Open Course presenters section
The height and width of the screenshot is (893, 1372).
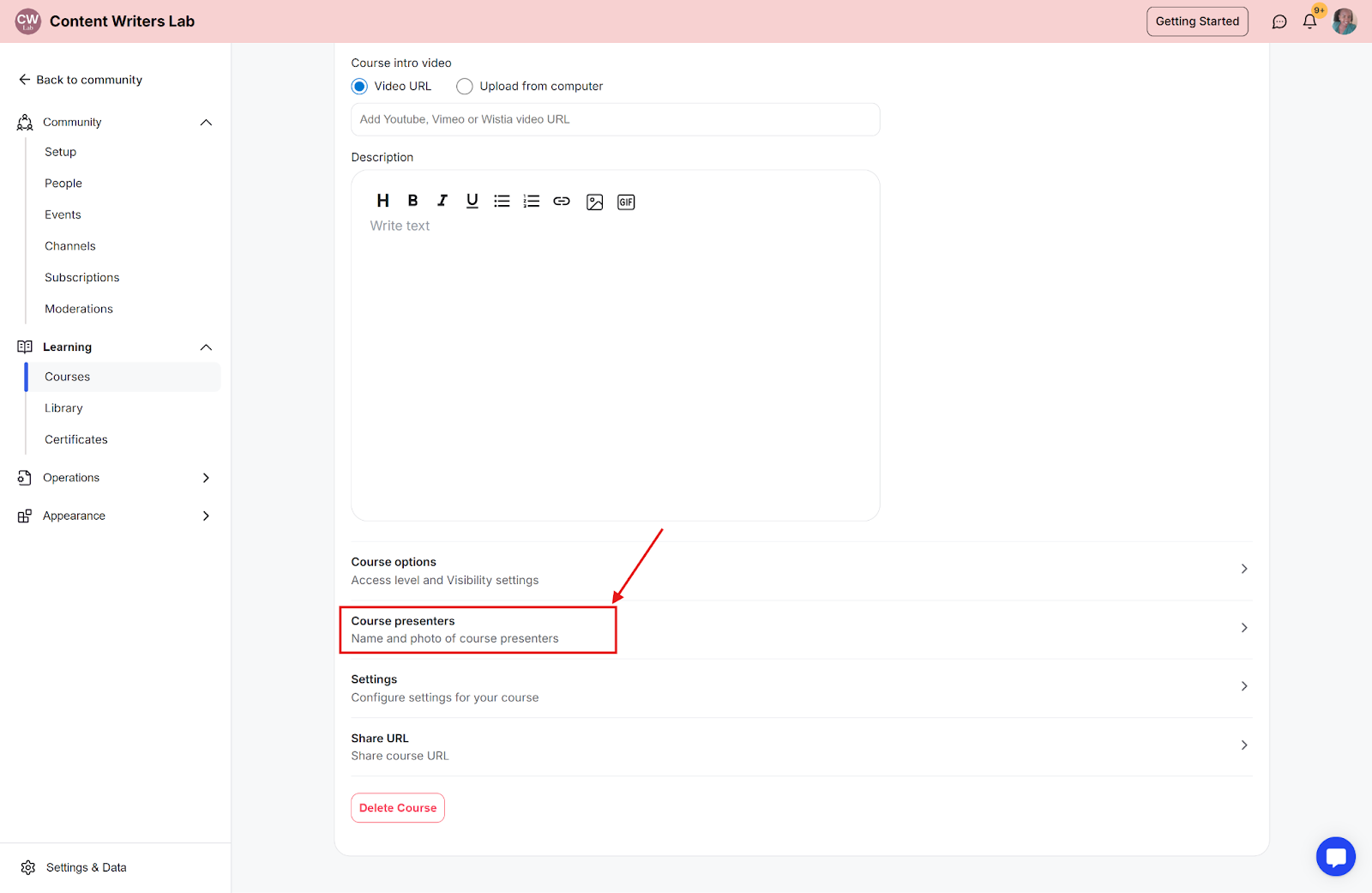802,630
